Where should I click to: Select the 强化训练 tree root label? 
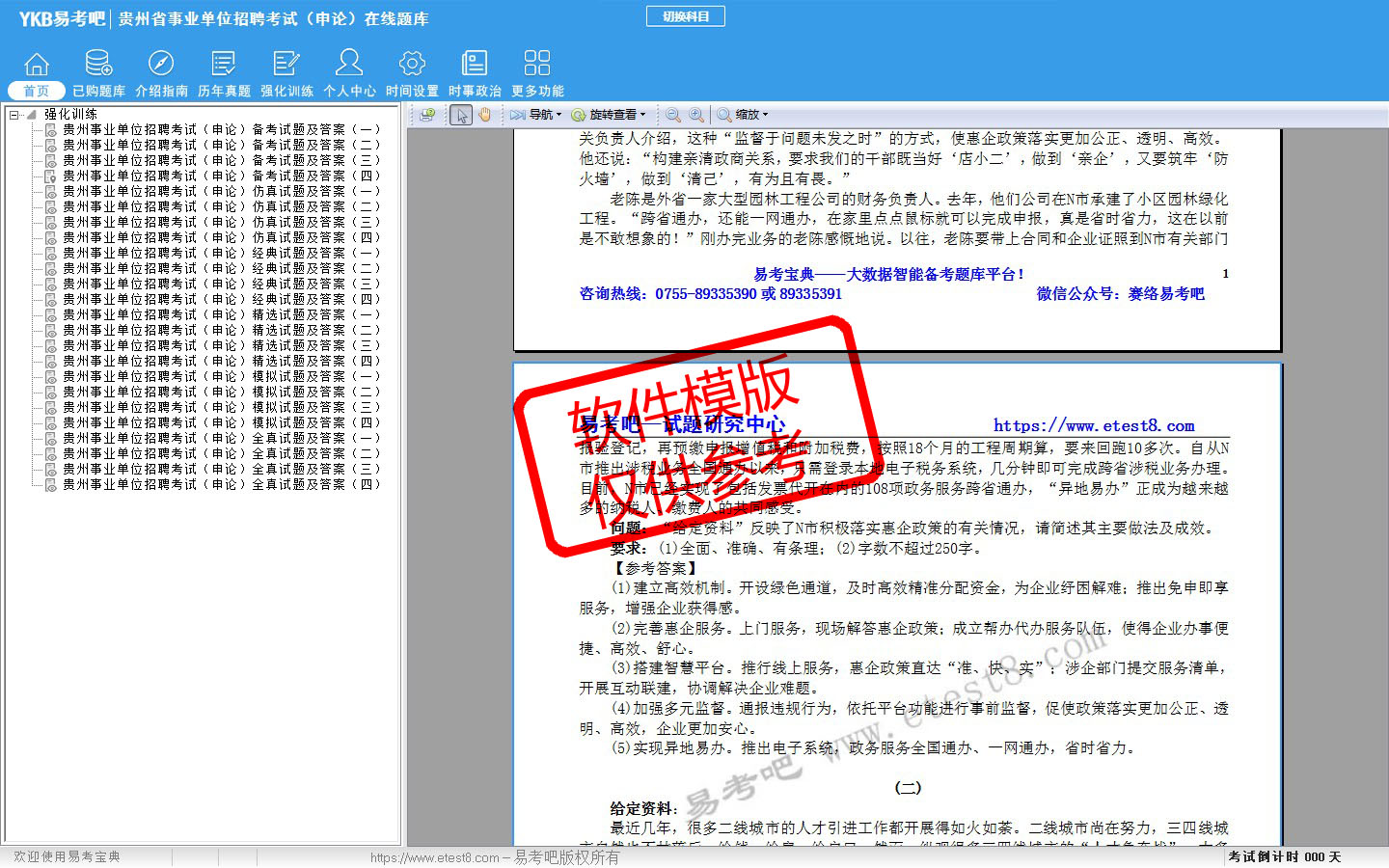70,114
